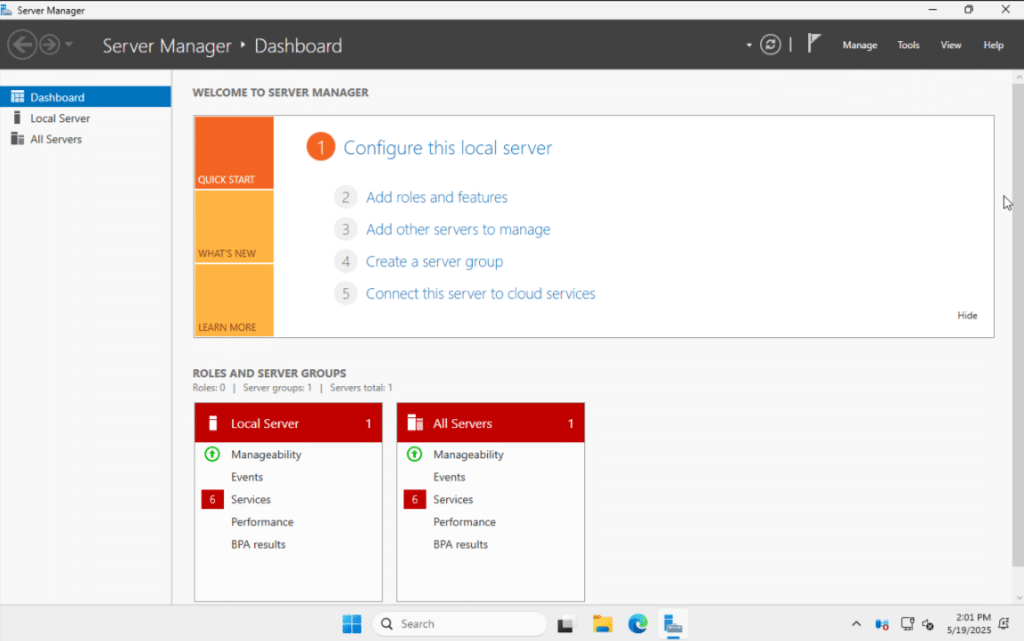Click the step 2 number circle
The image size is (1024, 641).
(345, 197)
